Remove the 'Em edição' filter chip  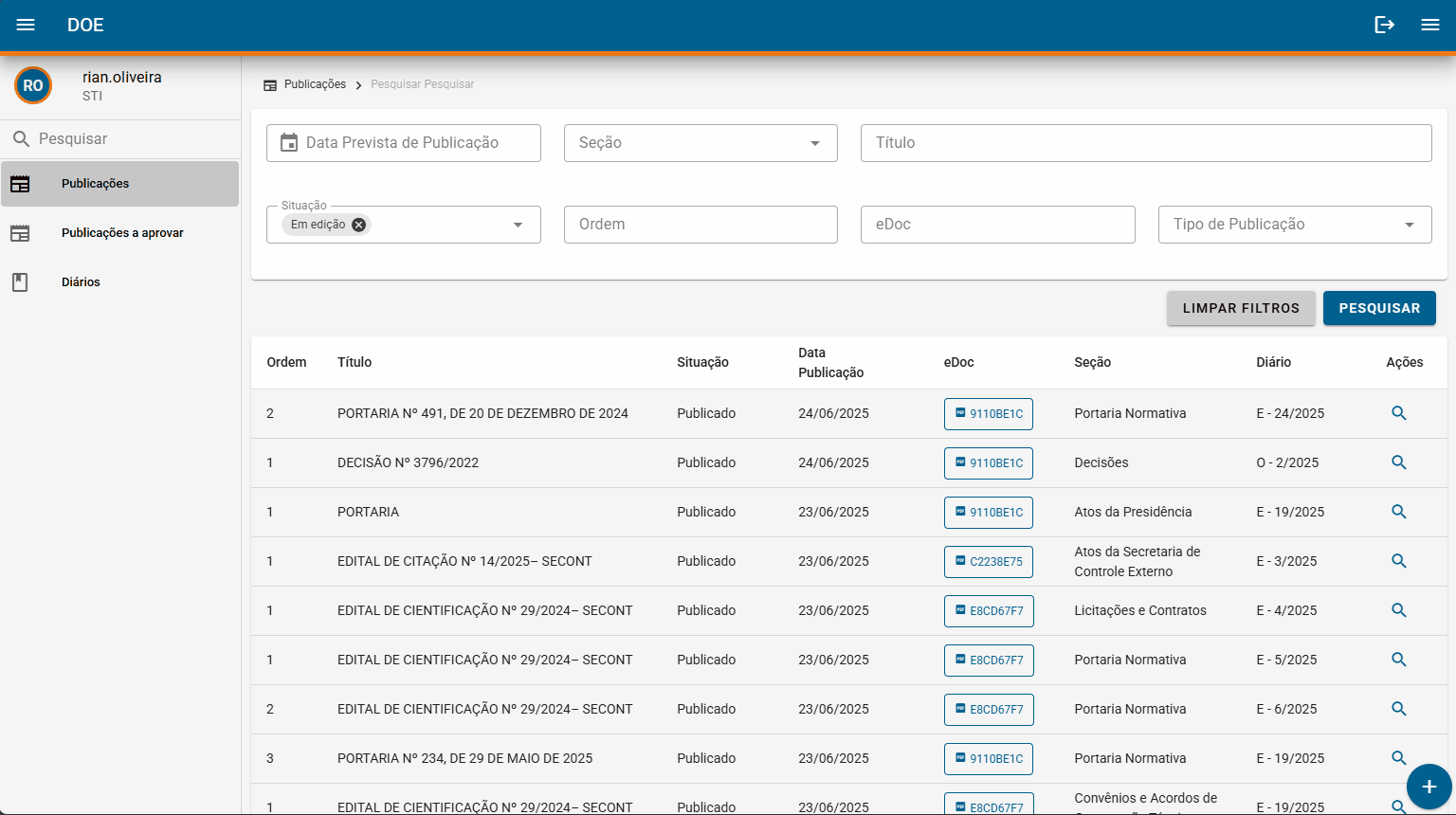click(x=358, y=225)
